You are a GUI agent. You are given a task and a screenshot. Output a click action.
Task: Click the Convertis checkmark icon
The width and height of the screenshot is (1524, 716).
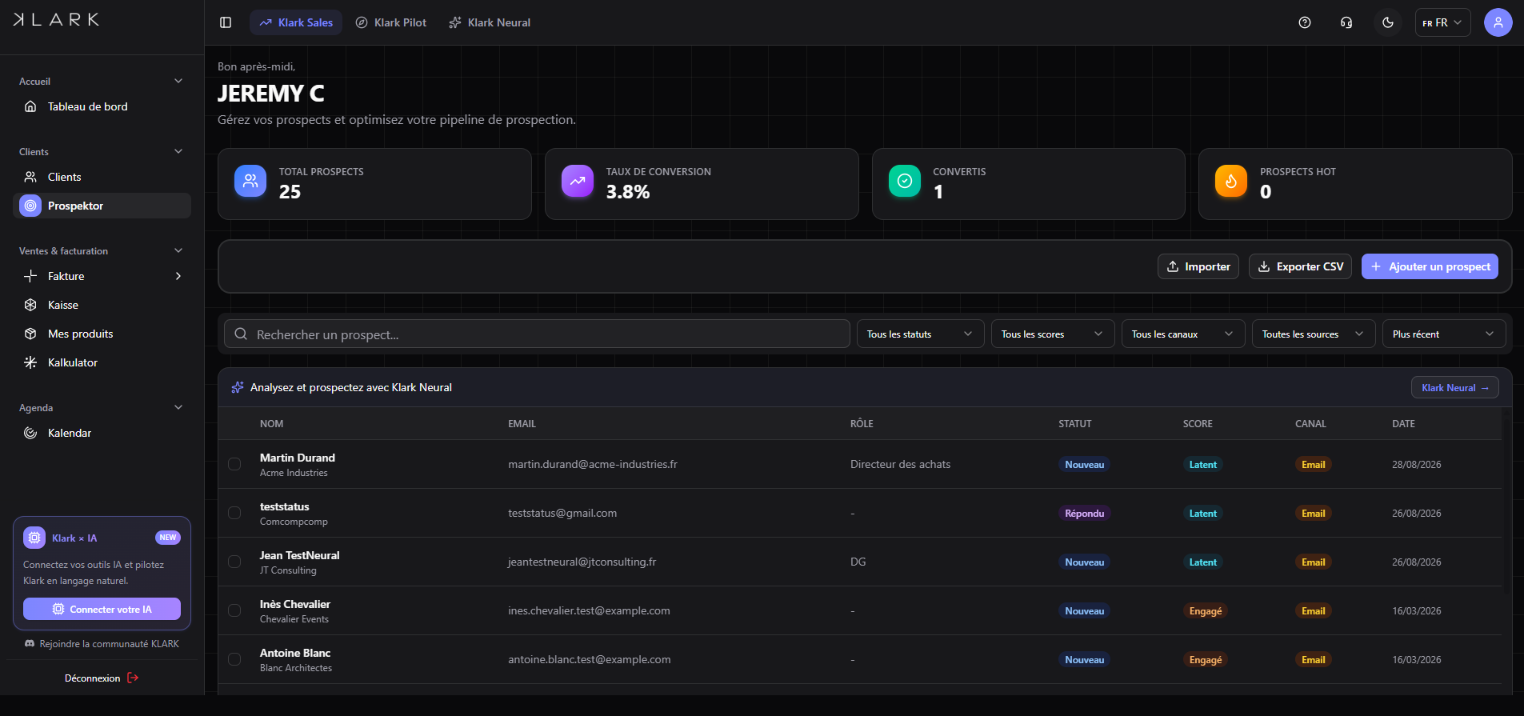904,181
